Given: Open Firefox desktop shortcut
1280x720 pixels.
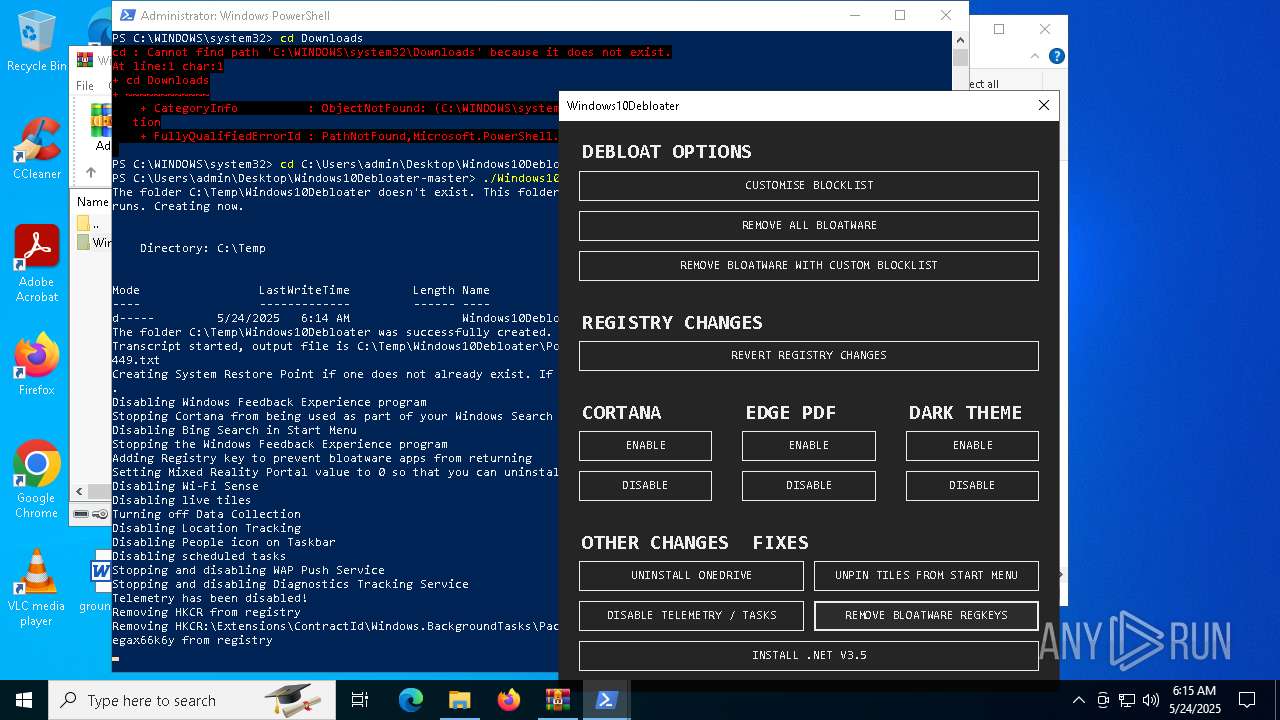Looking at the screenshot, I should pos(37,364).
